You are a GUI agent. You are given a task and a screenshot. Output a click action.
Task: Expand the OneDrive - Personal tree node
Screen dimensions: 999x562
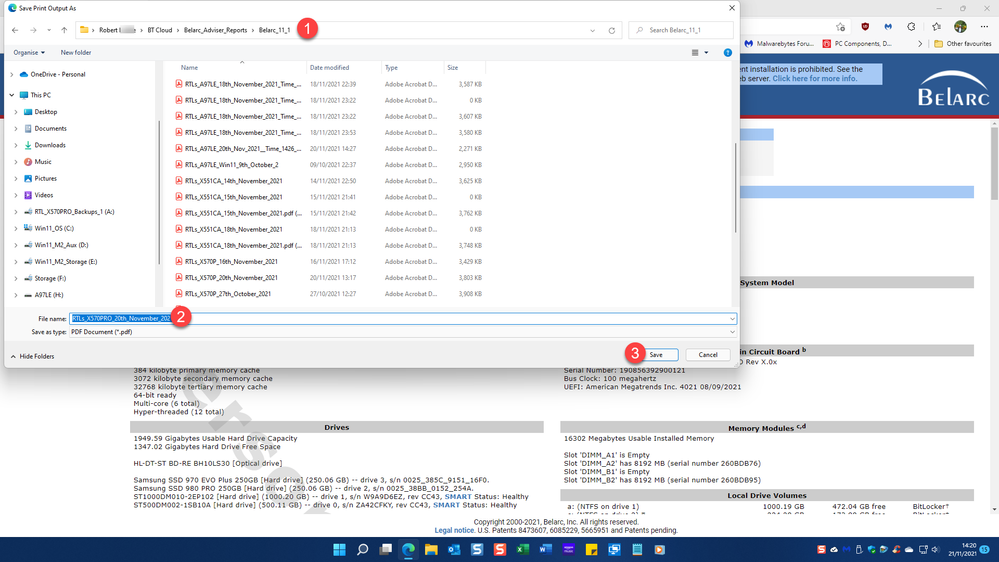pyautogui.click(x=12, y=74)
